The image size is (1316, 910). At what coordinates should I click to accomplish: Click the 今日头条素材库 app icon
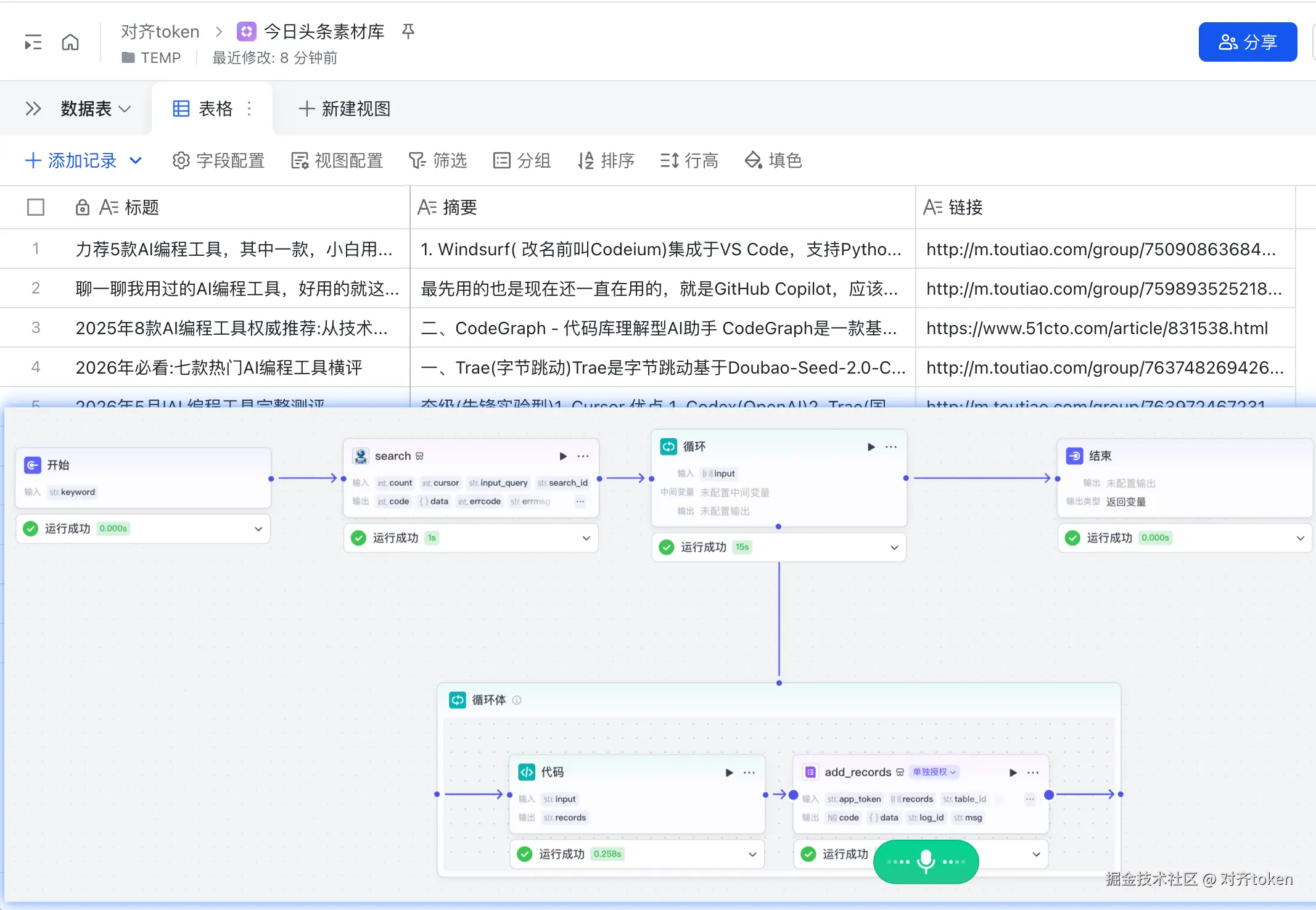tap(247, 31)
